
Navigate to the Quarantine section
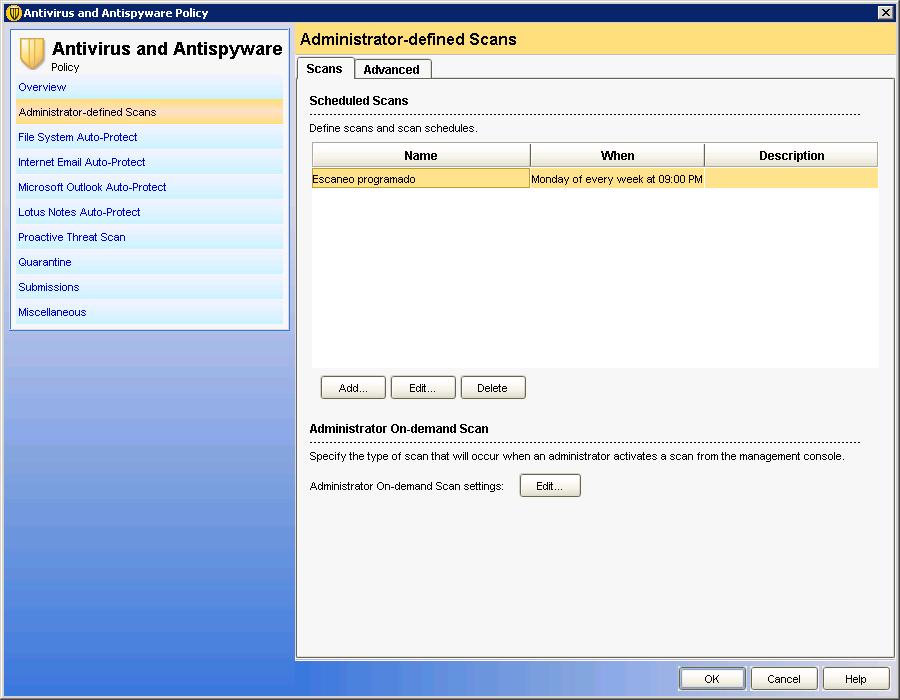point(45,262)
